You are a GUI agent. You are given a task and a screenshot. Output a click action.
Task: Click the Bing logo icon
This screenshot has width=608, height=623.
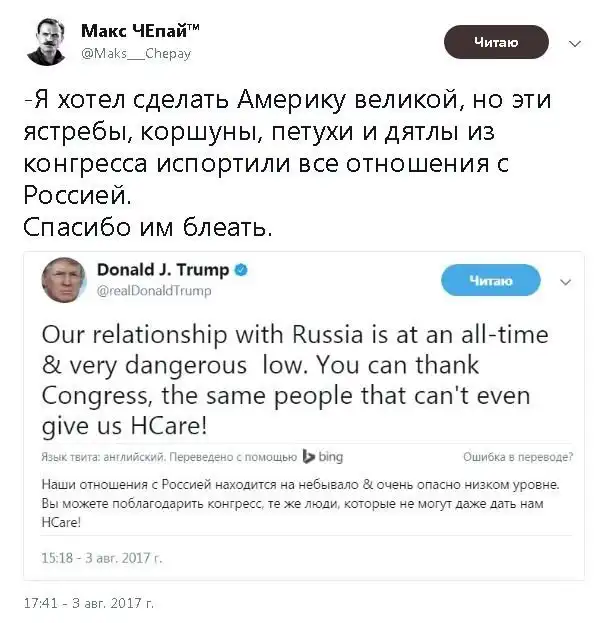pyautogui.click(x=322, y=456)
